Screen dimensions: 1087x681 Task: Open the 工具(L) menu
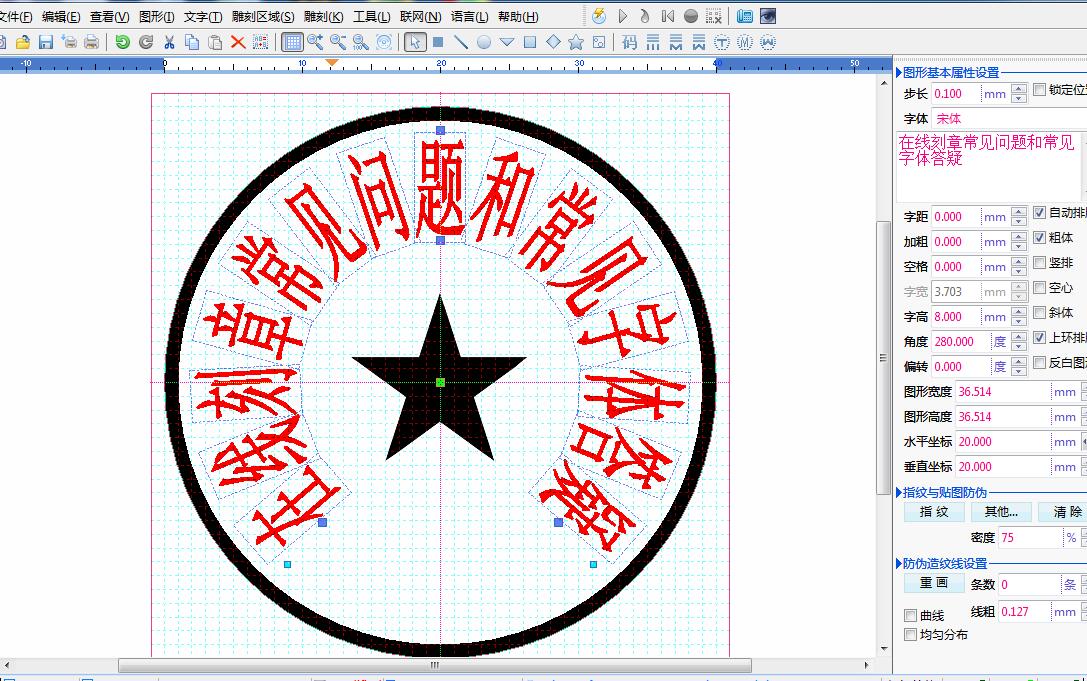tap(371, 17)
